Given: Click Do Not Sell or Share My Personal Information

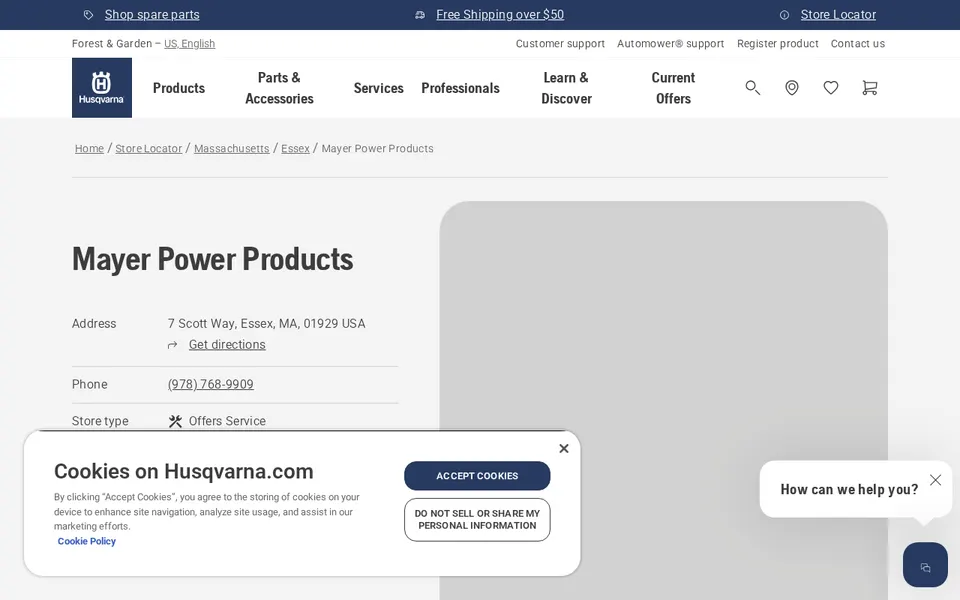Looking at the screenshot, I should coord(477,520).
